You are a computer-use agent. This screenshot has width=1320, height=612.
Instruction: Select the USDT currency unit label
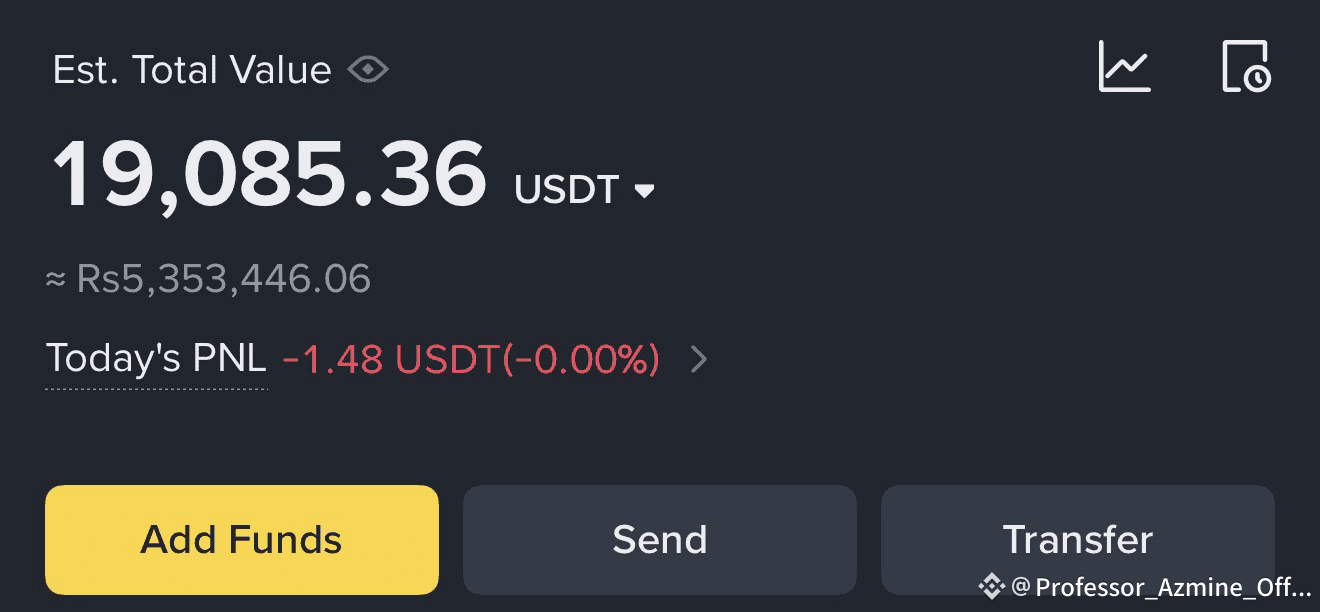(566, 189)
